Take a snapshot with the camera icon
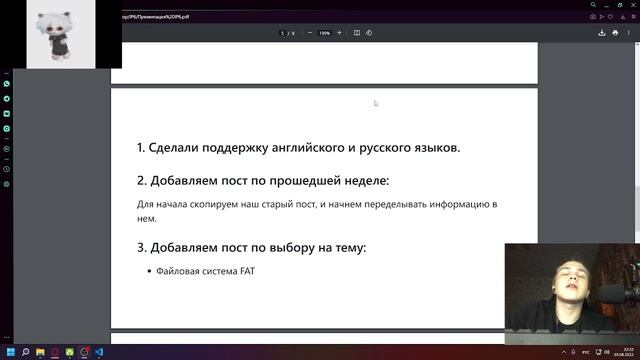 (x=593, y=17)
